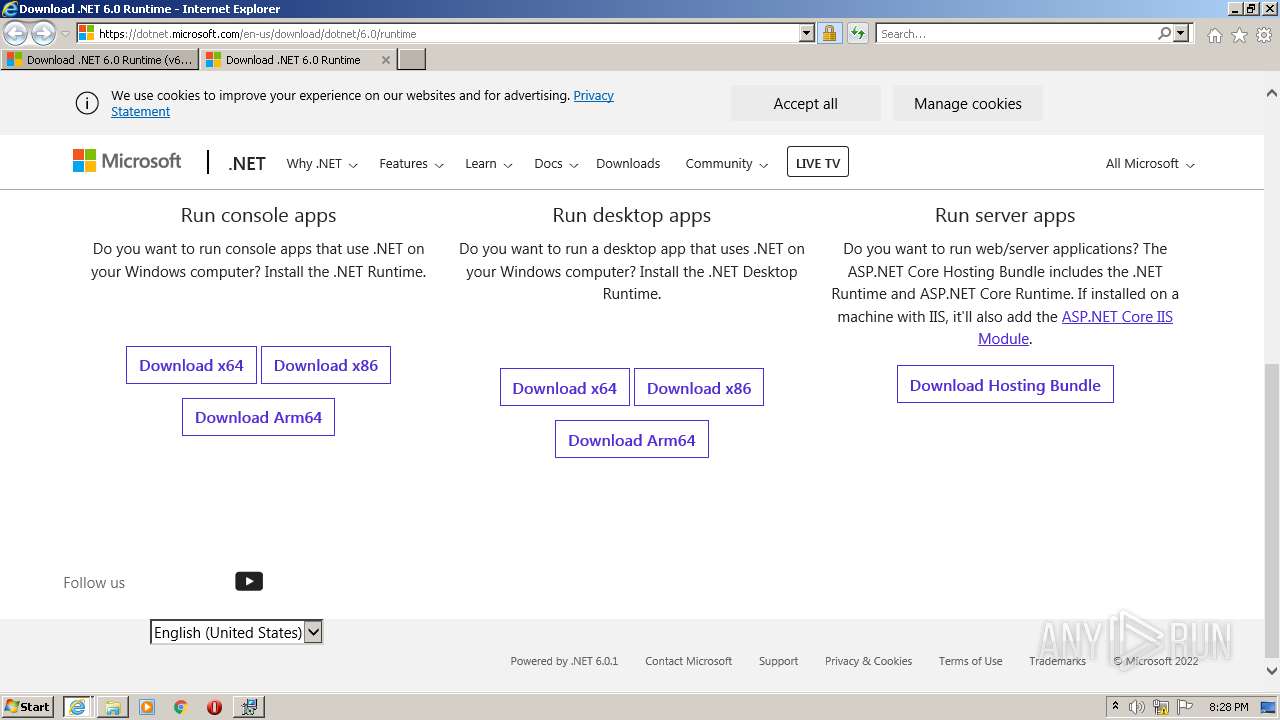Click the .NET home link
The image size is (1280, 720).
click(247, 163)
